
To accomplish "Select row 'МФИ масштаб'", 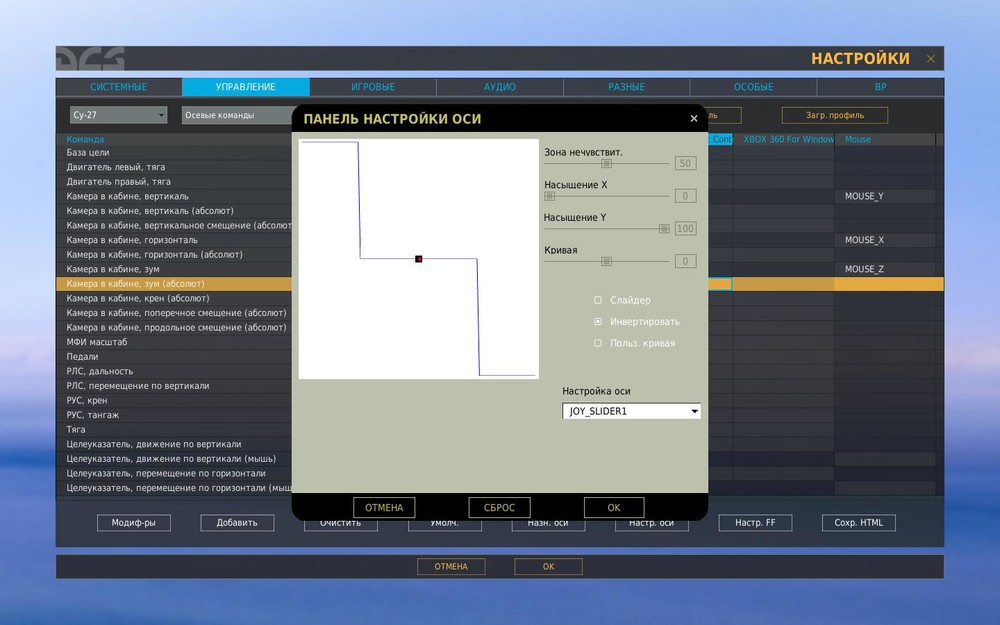I will [x=173, y=342].
